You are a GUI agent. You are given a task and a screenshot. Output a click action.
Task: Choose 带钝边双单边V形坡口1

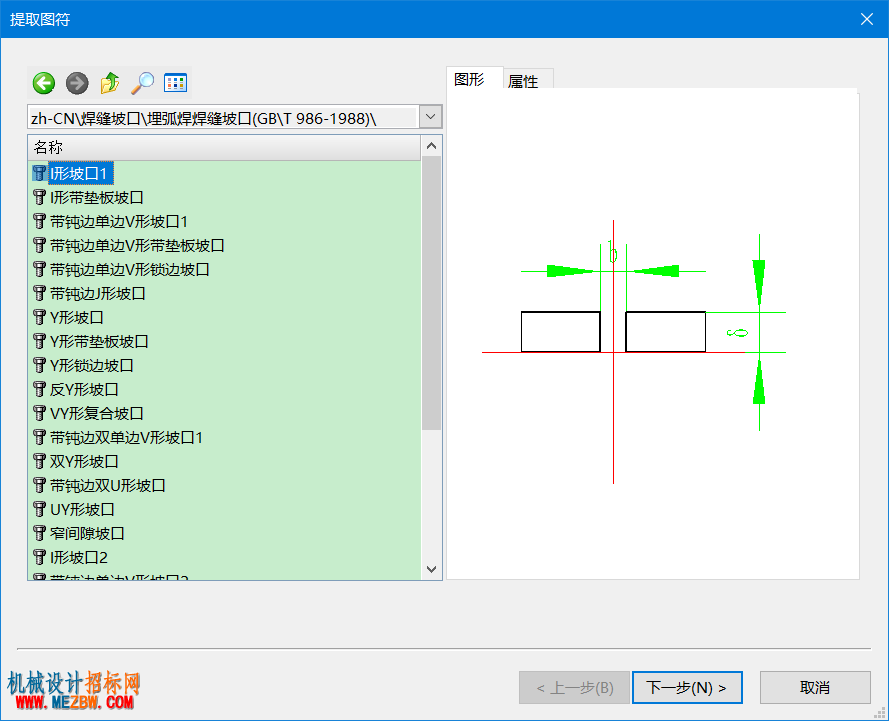pos(126,438)
